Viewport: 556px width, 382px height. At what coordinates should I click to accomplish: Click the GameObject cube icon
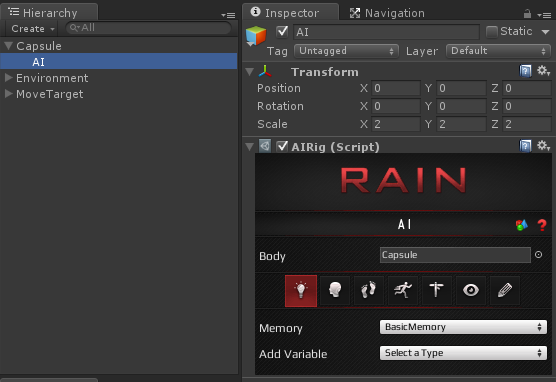[x=256, y=36]
